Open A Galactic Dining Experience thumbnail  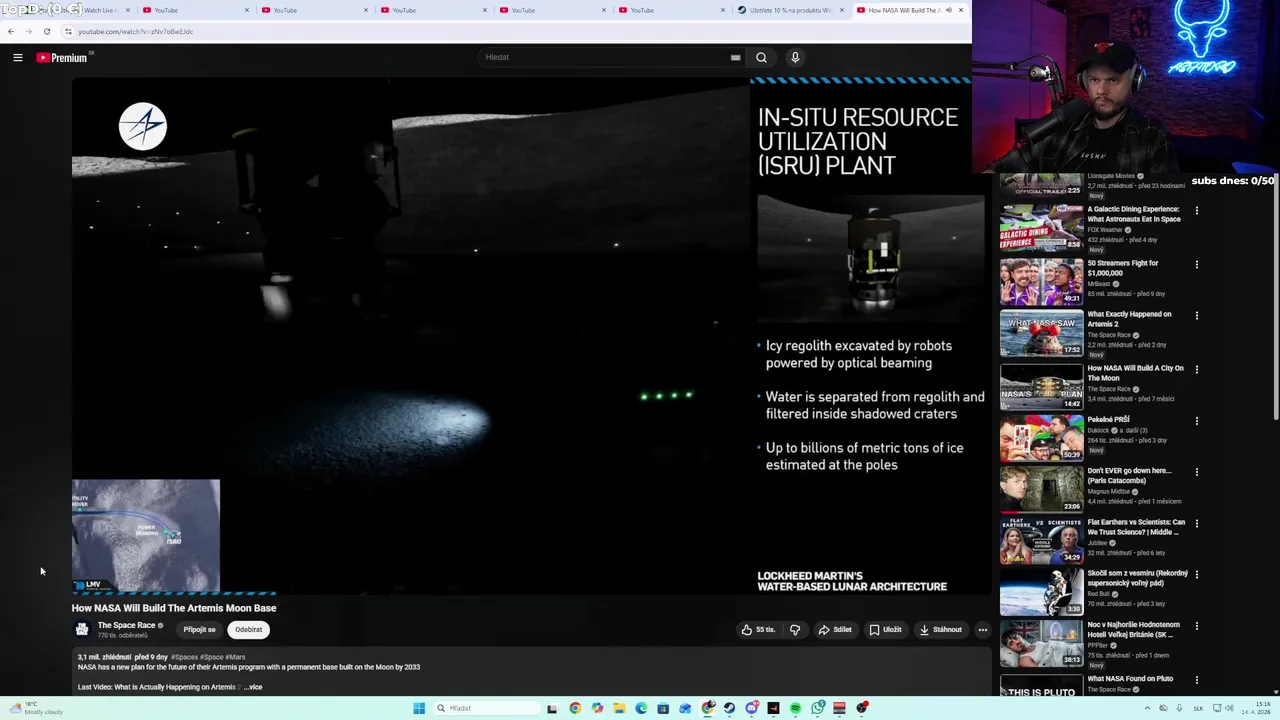click(x=1041, y=227)
